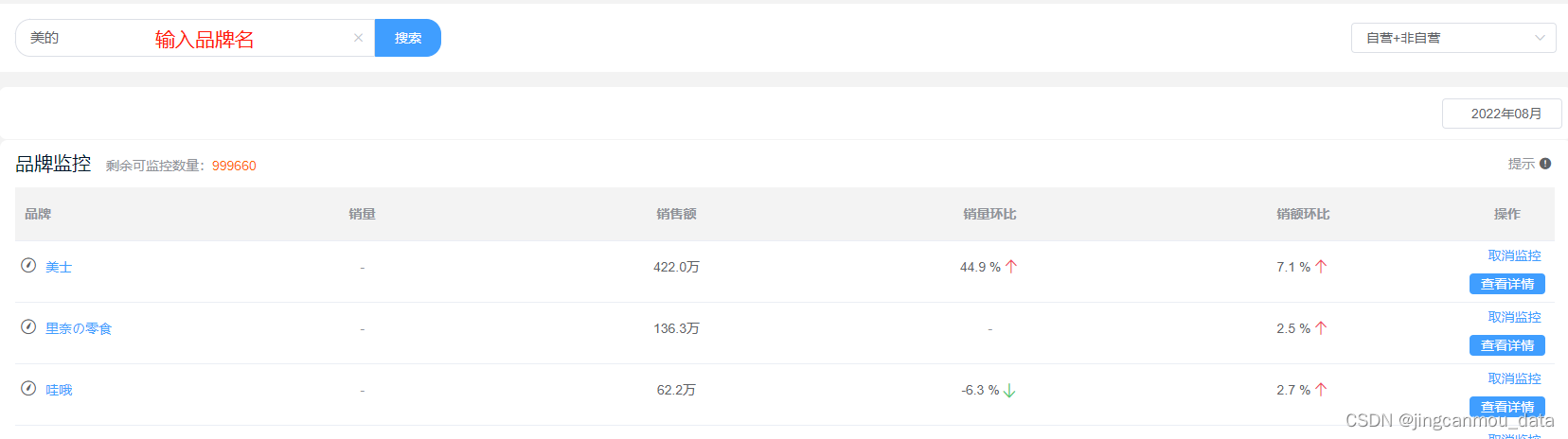1568x439 pixels.
Task: Click the 提示 info icon
Action: [x=1545, y=164]
